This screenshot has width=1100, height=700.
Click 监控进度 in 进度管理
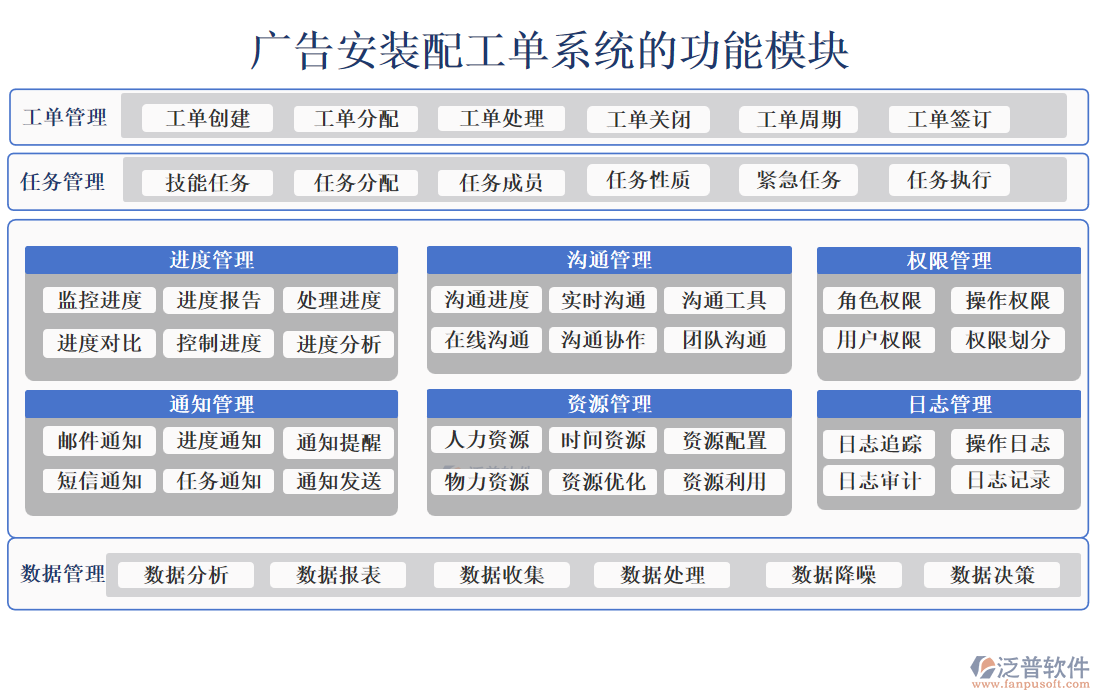pos(98,300)
